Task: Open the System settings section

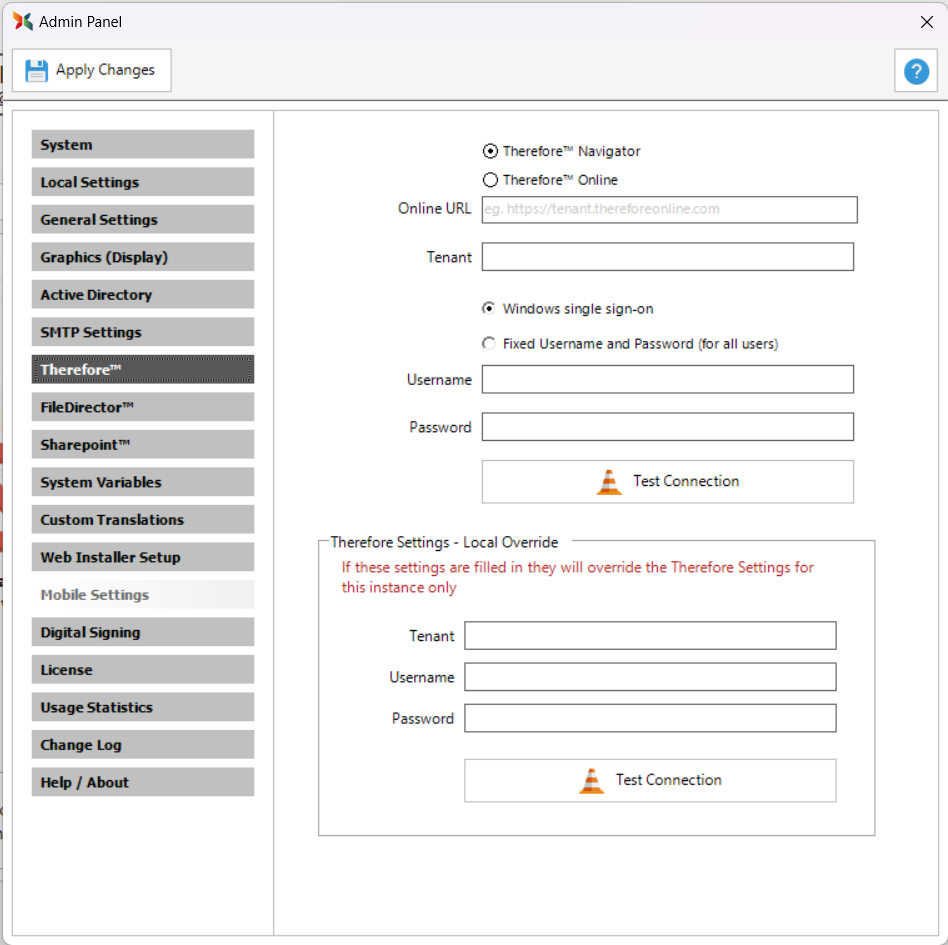Action: click(x=142, y=145)
